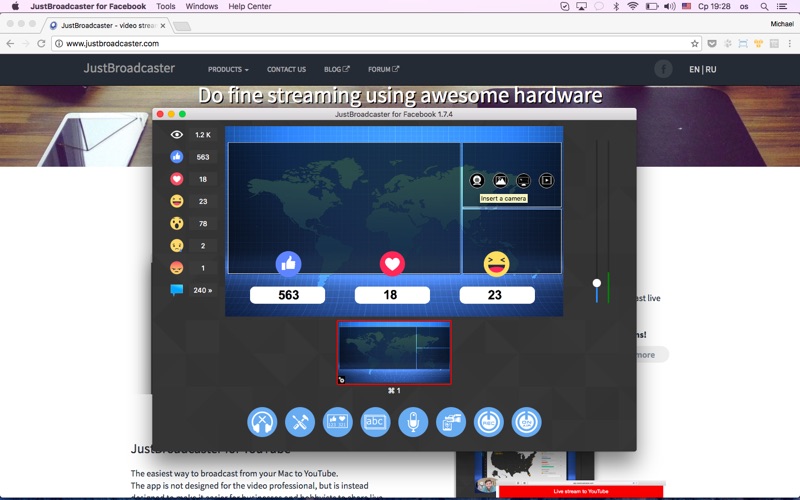Image resolution: width=800 pixels, height=500 pixels.
Task: Click the Sad emoji in the sidebar
Action: (177, 245)
